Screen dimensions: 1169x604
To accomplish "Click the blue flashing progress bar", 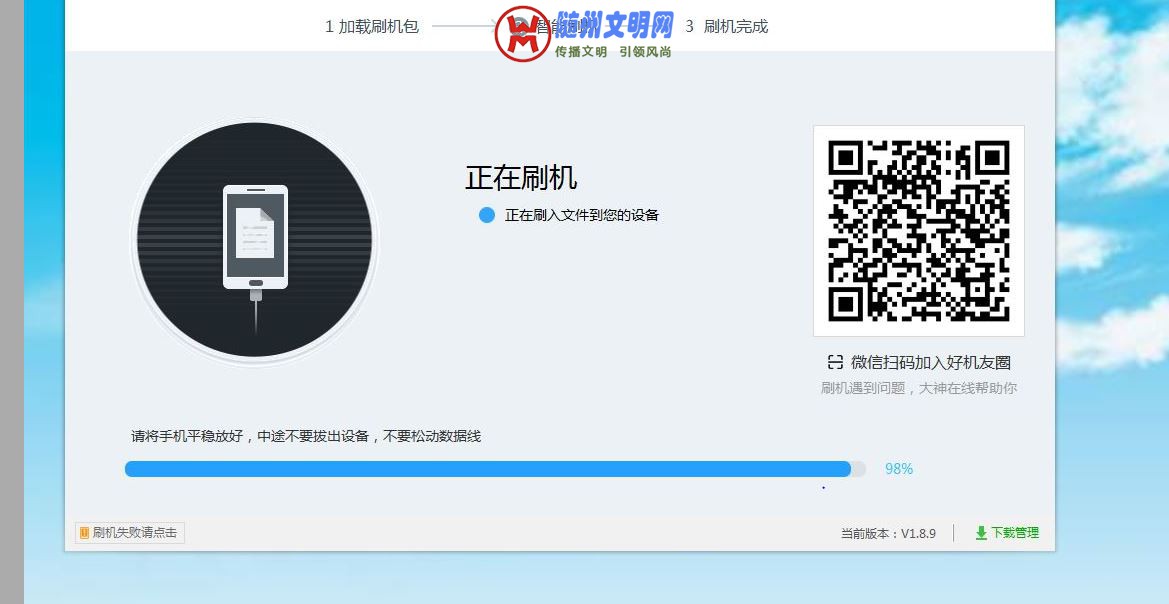I will (488, 469).
